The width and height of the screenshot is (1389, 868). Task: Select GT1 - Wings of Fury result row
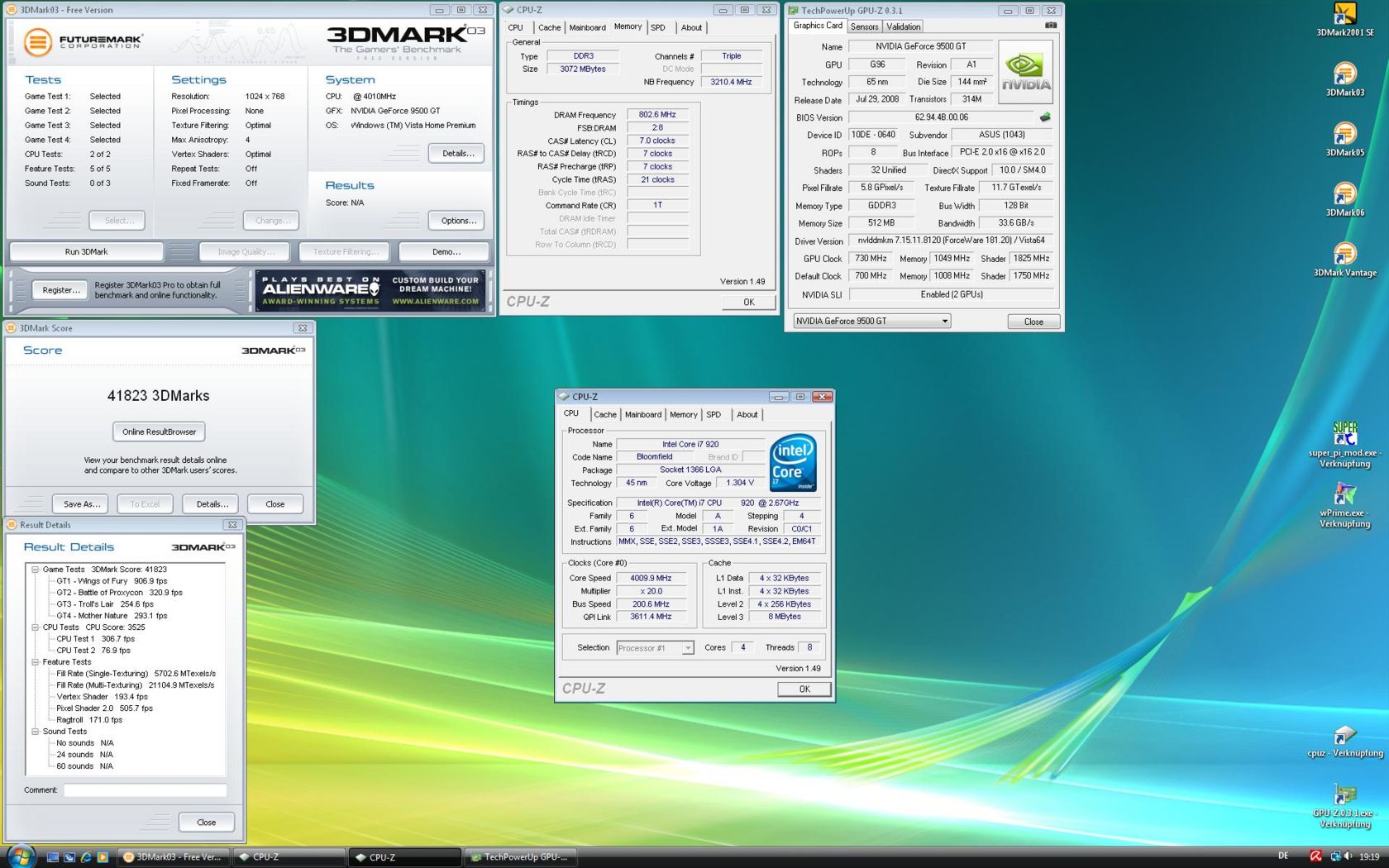point(112,581)
